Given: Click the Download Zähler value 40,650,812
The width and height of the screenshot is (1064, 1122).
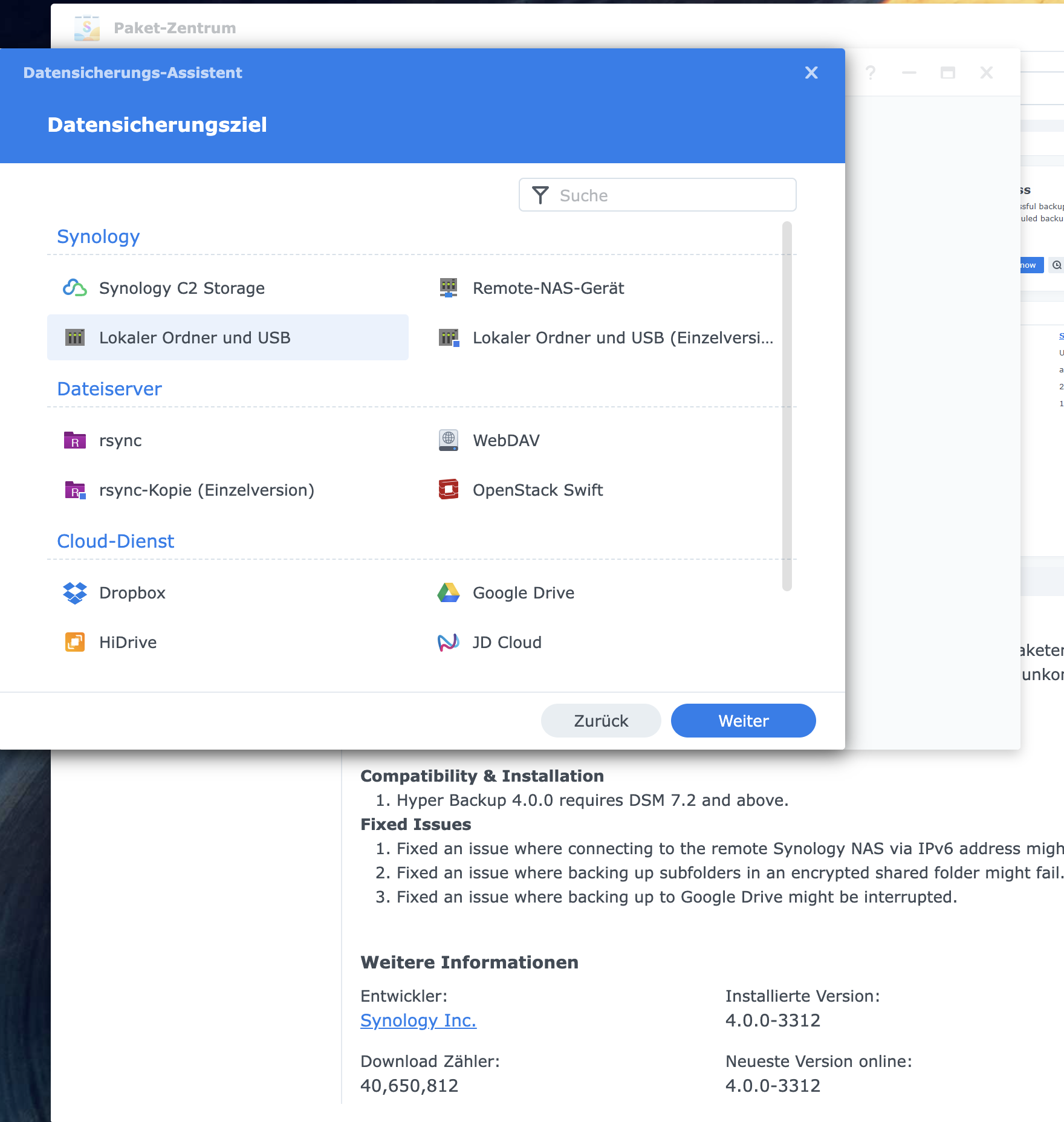Looking at the screenshot, I should click(409, 1086).
